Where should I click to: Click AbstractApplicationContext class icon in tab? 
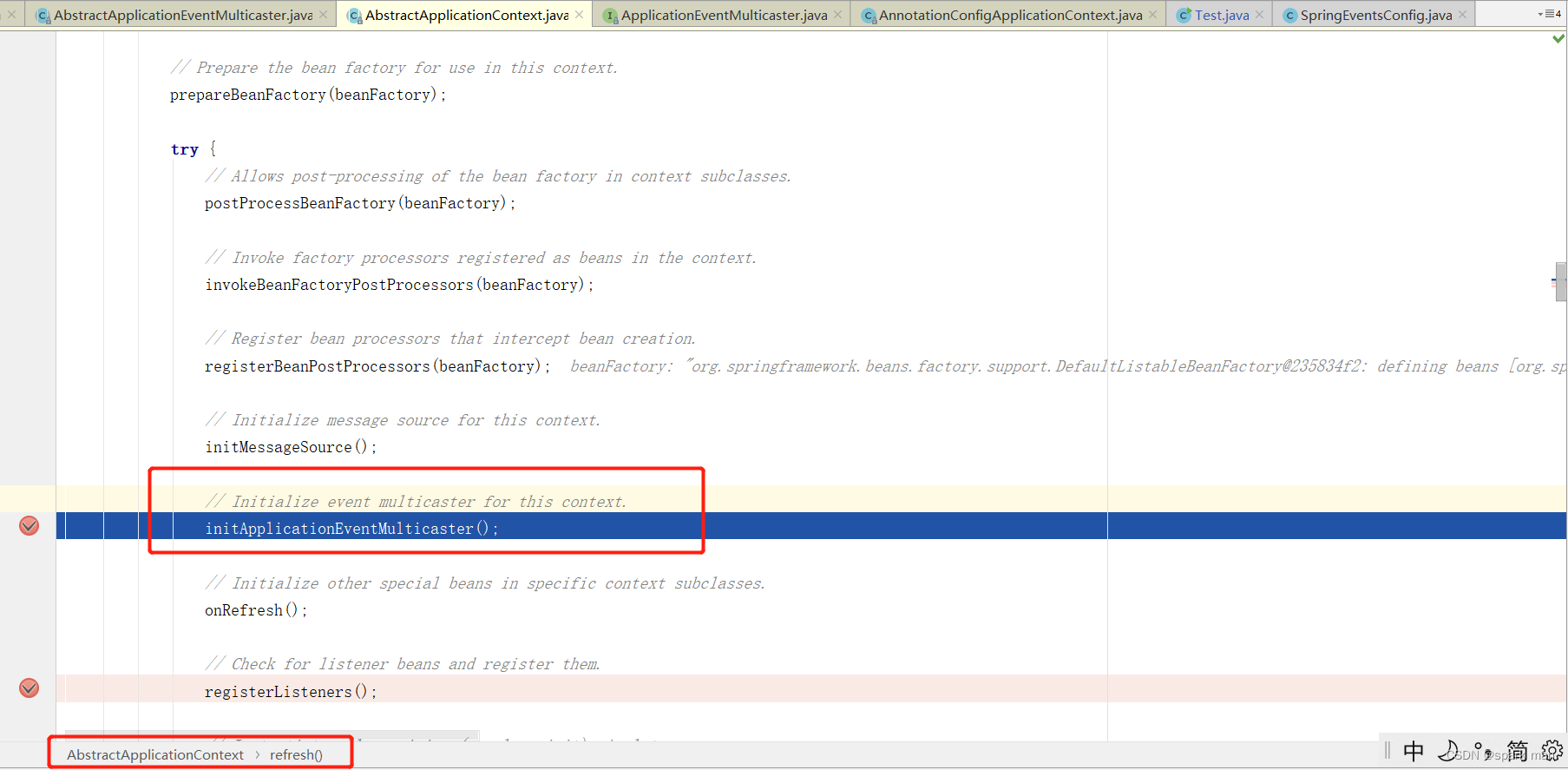[355, 16]
